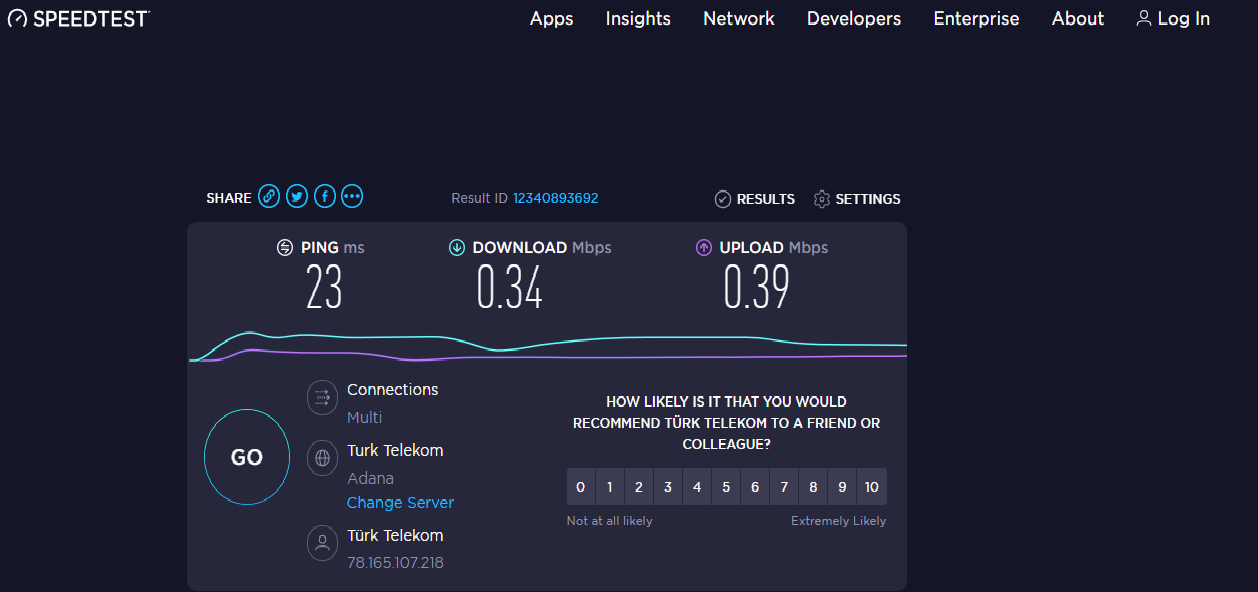This screenshot has height=592, width=1258.
Task: Select rating 10 in recommendation scale
Action: [872, 487]
